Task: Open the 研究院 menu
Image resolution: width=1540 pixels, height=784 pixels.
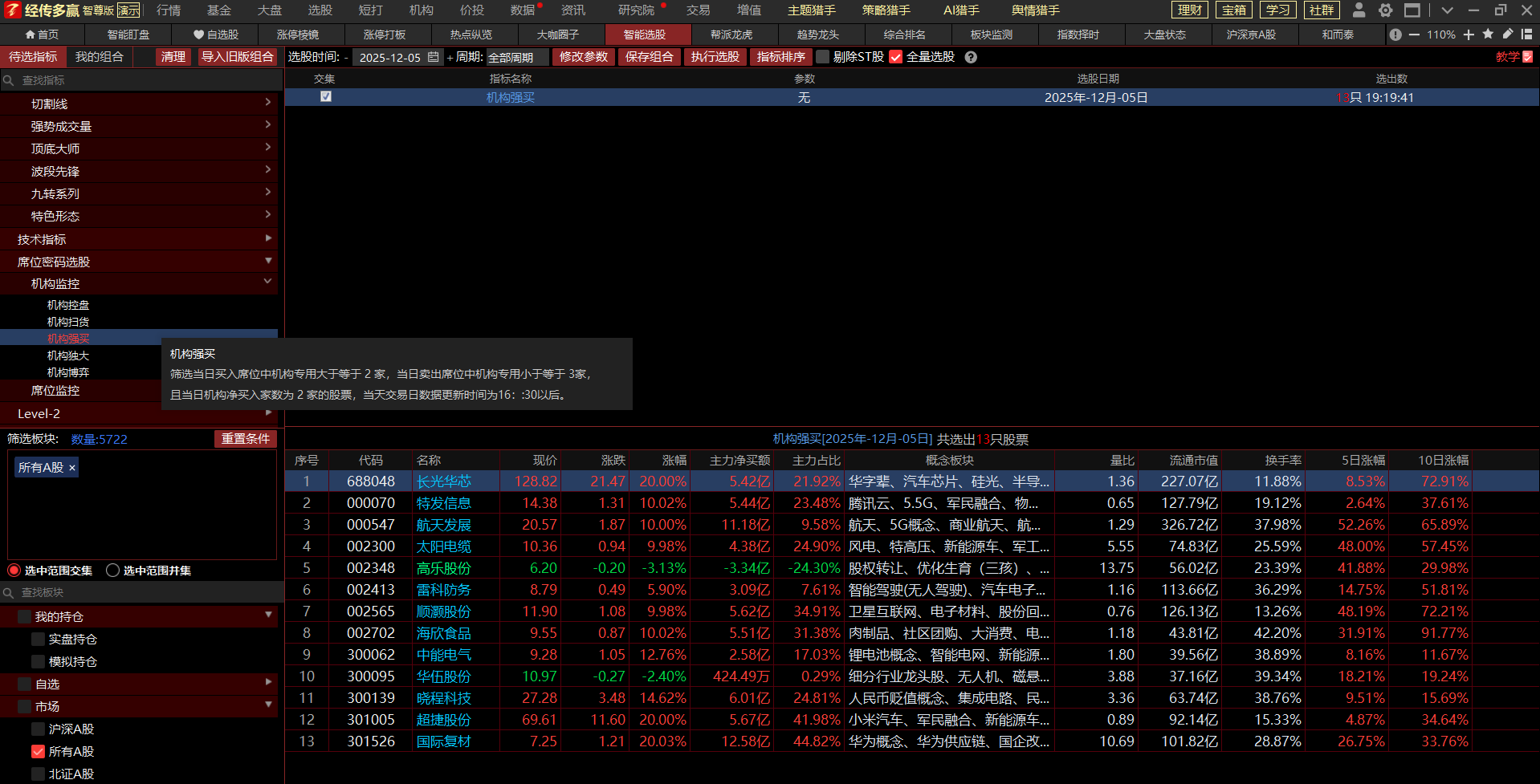Action: coord(636,10)
